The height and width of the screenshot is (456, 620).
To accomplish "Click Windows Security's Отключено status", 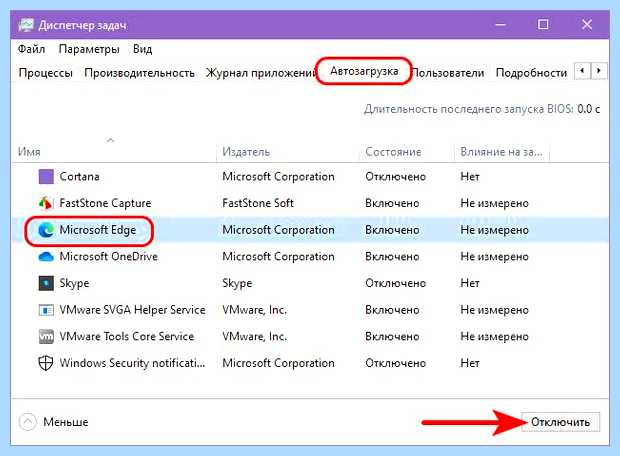I will pos(395,363).
